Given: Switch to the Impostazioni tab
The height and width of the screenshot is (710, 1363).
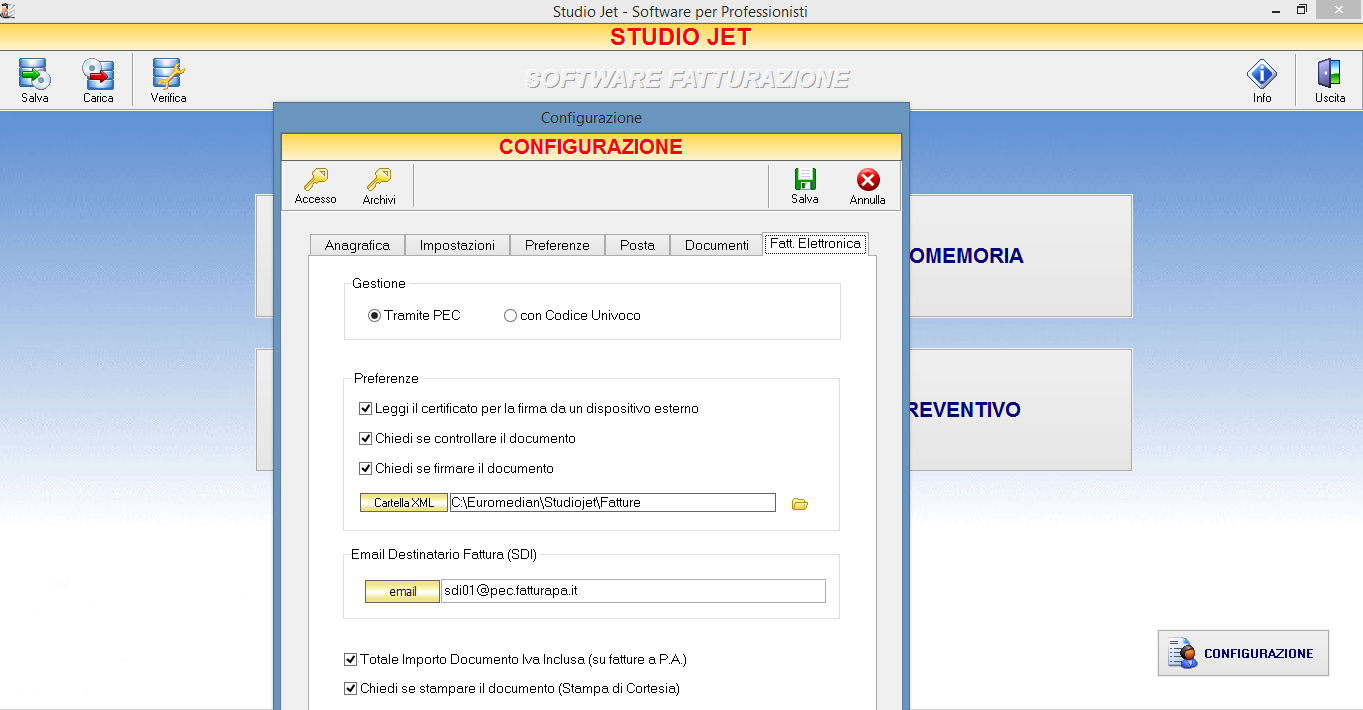Looking at the screenshot, I should [457, 245].
